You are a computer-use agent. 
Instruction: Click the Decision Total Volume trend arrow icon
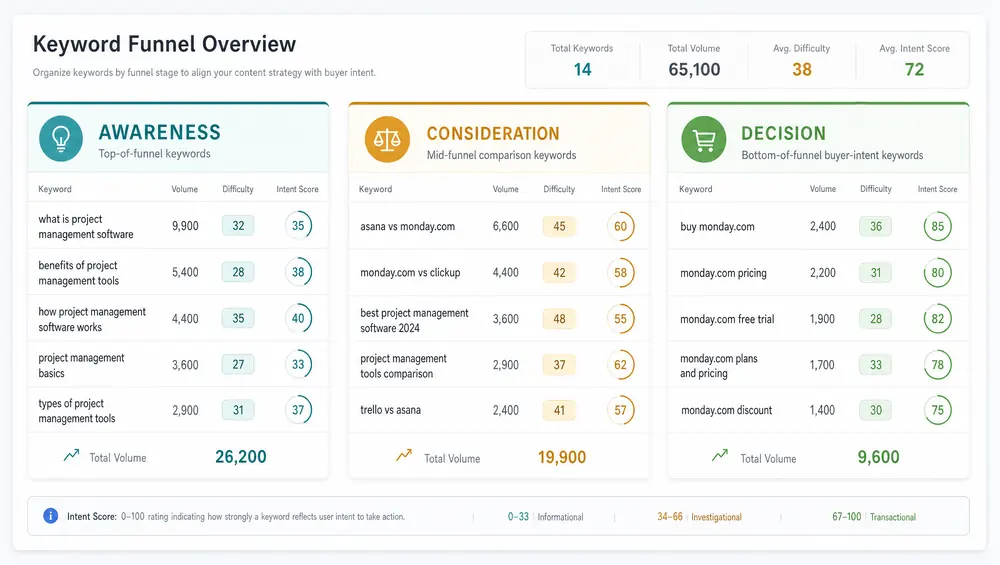pos(720,455)
